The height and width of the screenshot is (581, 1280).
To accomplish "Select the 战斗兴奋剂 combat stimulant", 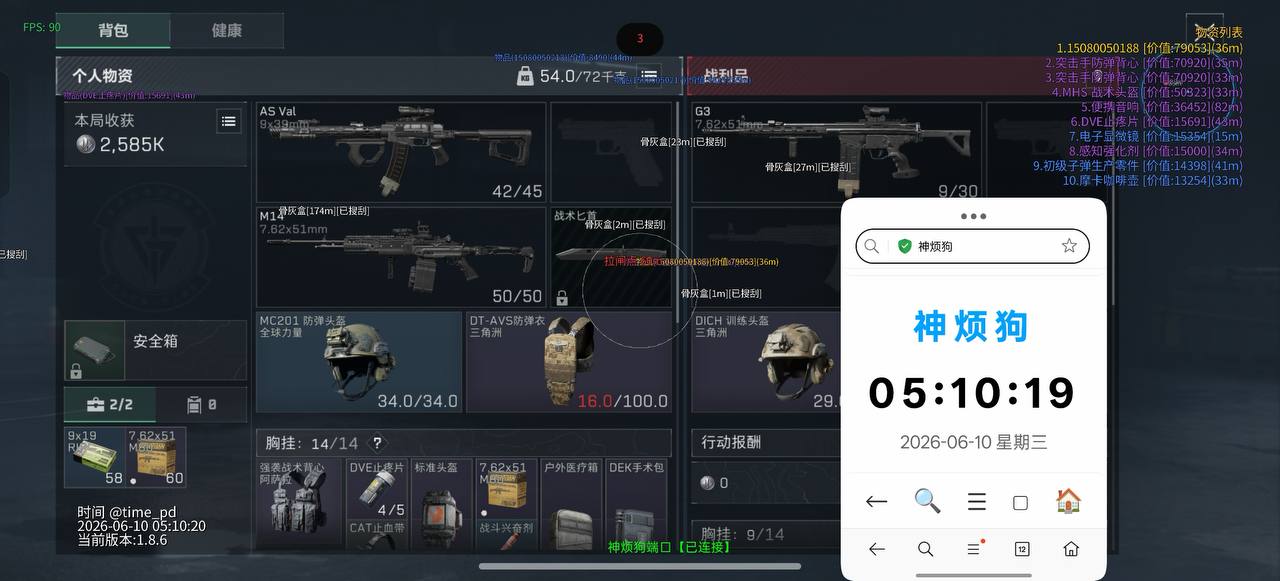I will pyautogui.click(x=506, y=535).
